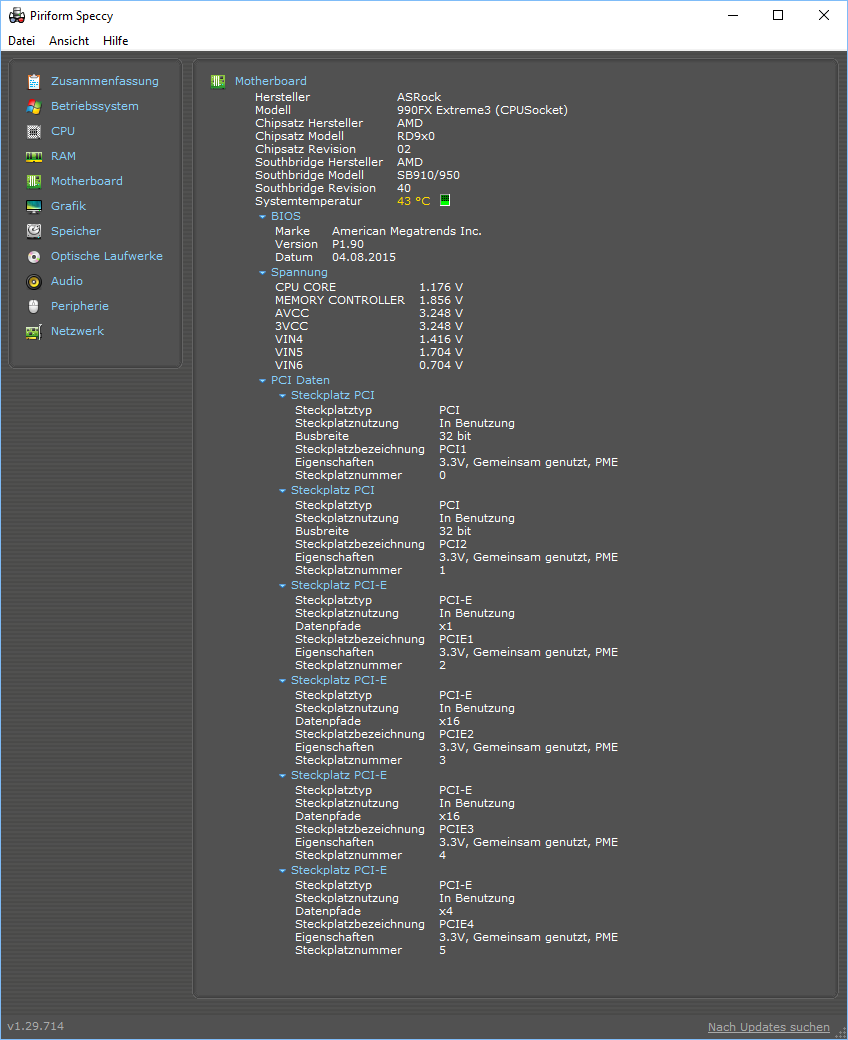Maximize the Speccy window
Screen dimensions: 848x1040
tap(778, 15)
